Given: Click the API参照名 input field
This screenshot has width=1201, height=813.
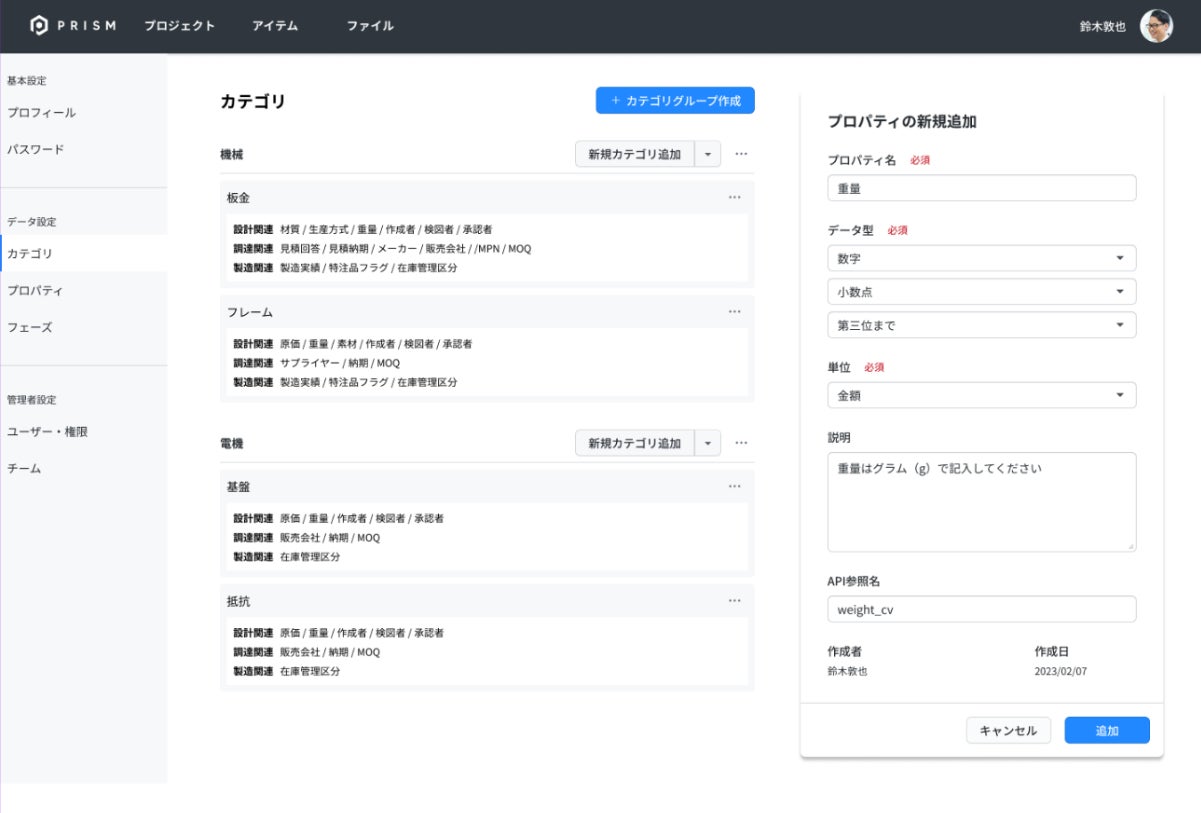Looking at the screenshot, I should [982, 609].
